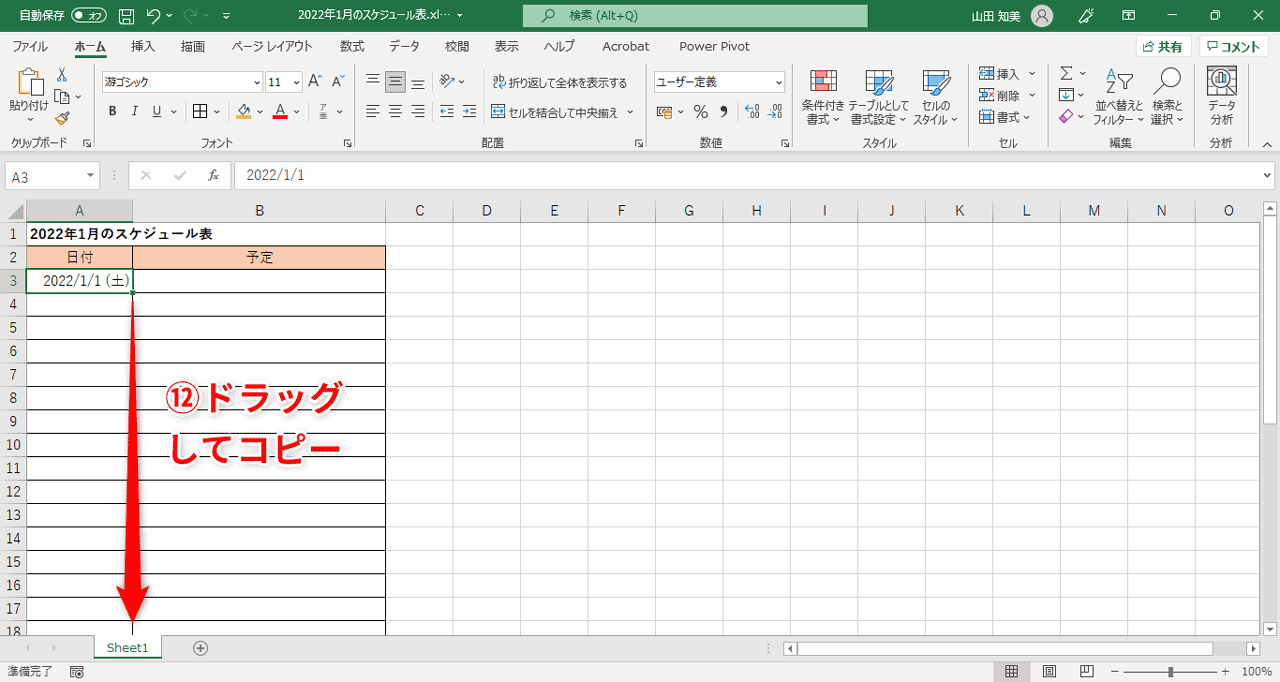Decrease font size with smaller A icon
Screen dimensions: 1280x682
click(338, 82)
